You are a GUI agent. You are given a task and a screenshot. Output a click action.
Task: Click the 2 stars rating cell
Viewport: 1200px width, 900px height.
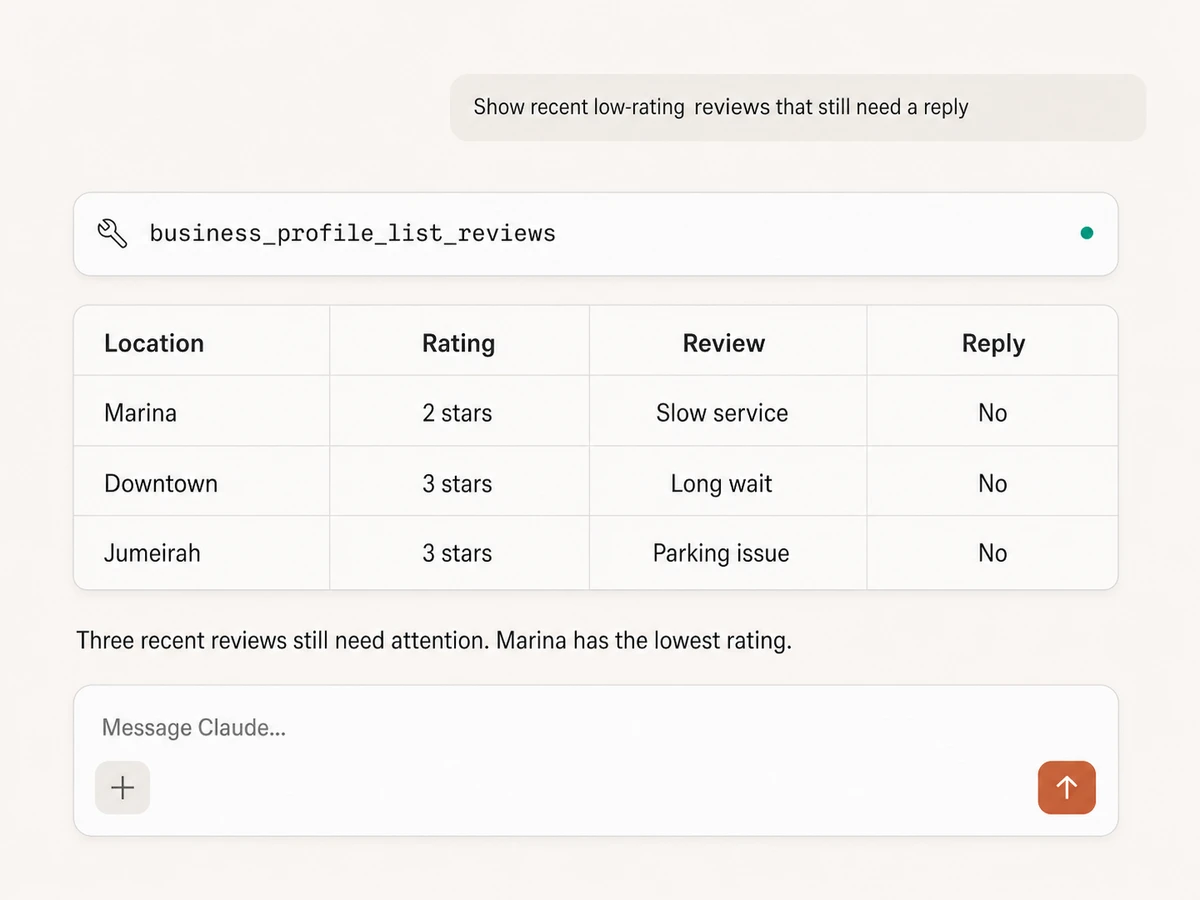pos(460,411)
